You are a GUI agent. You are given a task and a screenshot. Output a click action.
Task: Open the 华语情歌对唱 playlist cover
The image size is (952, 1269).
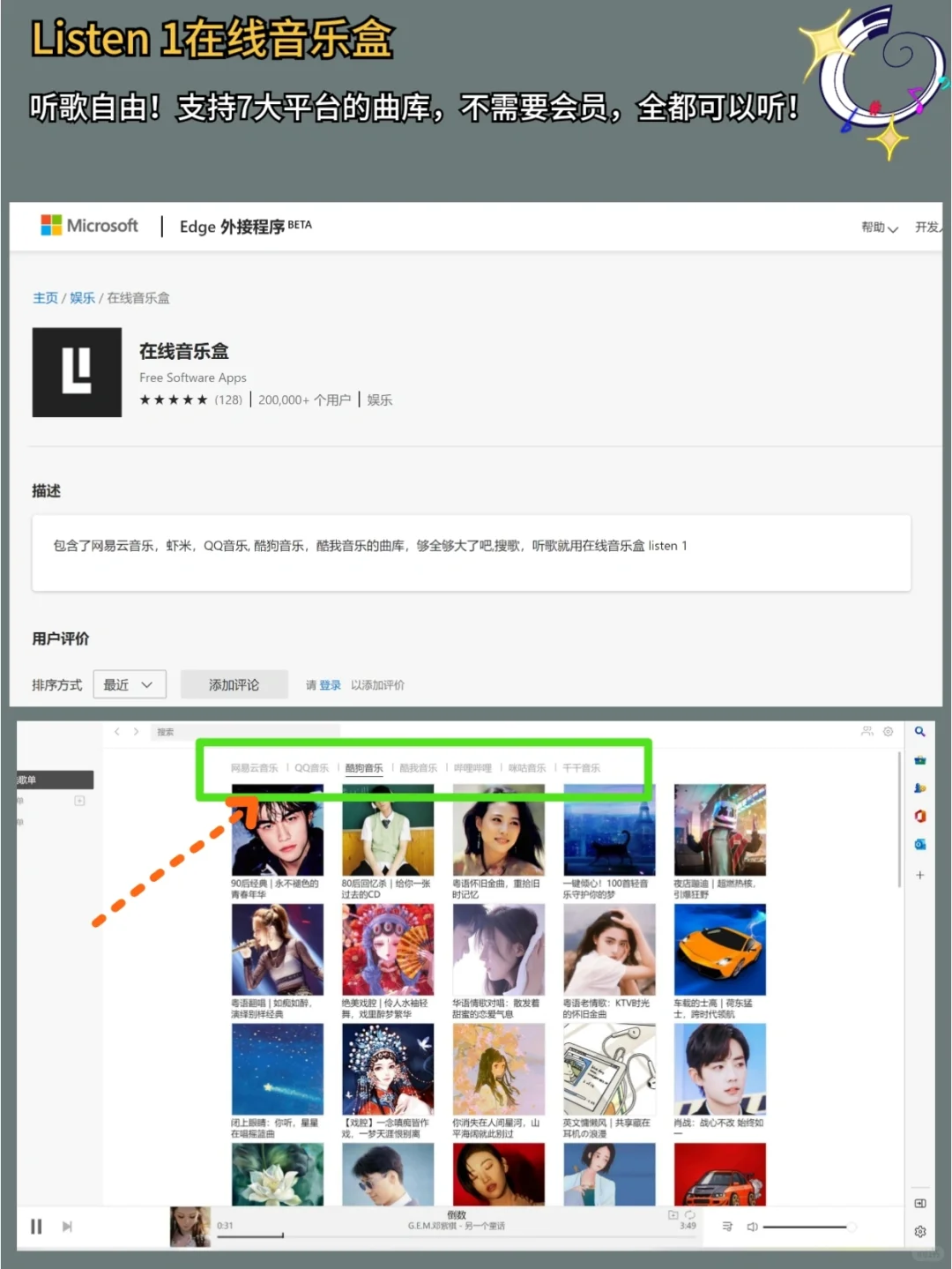pyautogui.click(x=498, y=950)
